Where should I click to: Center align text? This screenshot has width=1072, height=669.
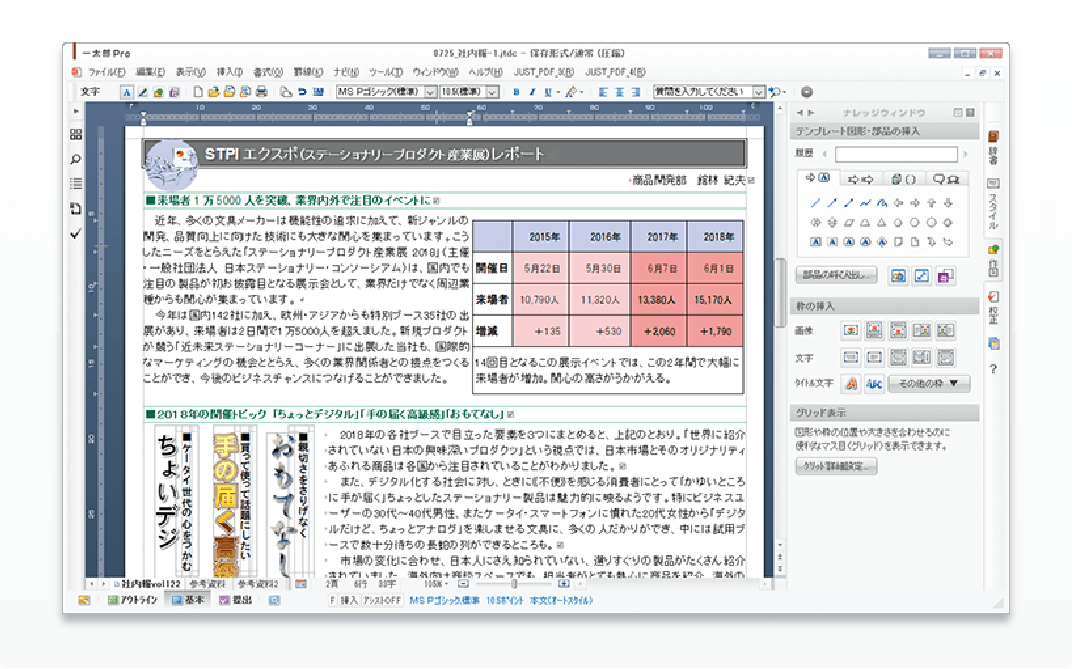click(619, 92)
